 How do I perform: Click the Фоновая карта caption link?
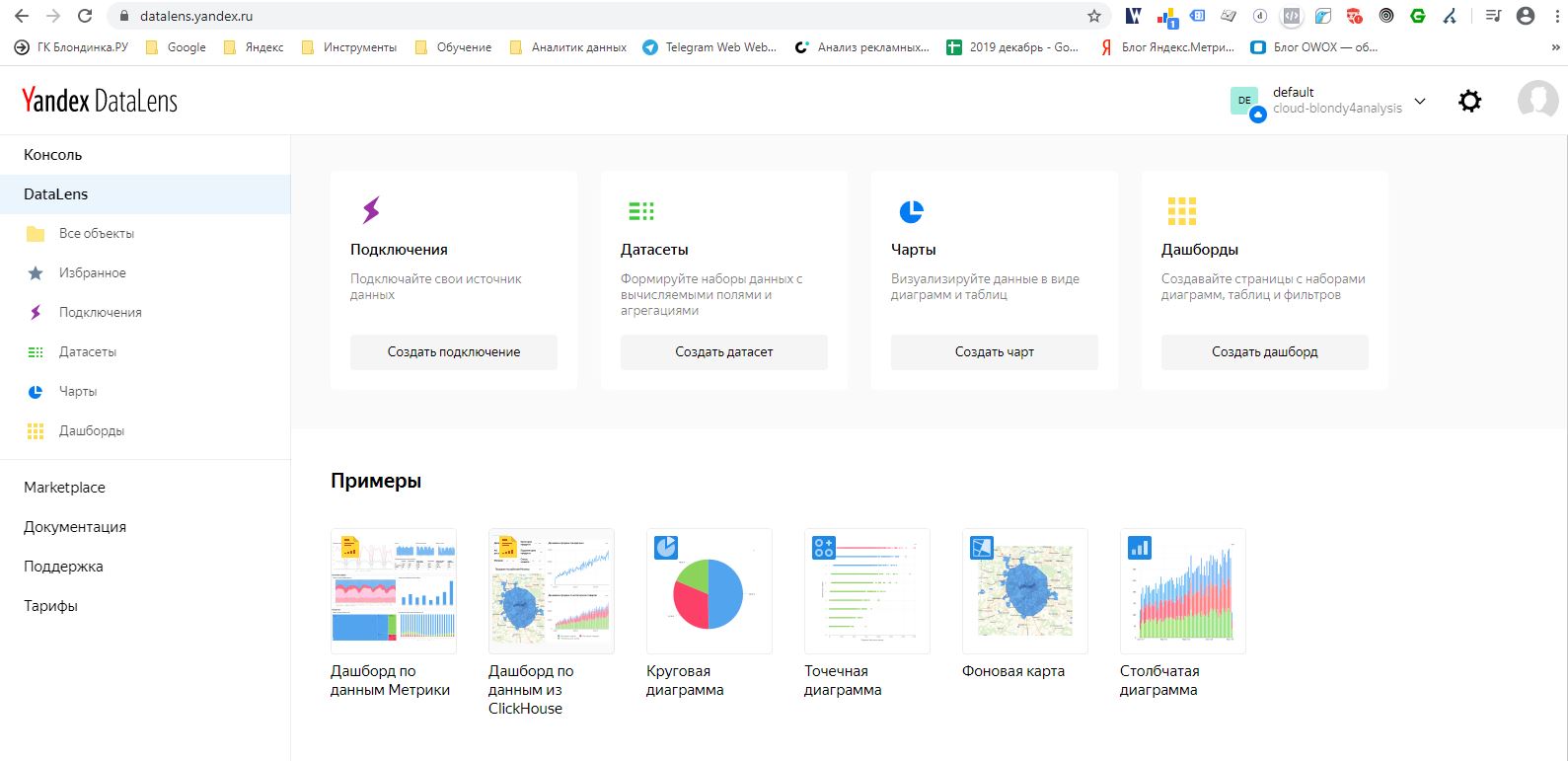(1013, 671)
